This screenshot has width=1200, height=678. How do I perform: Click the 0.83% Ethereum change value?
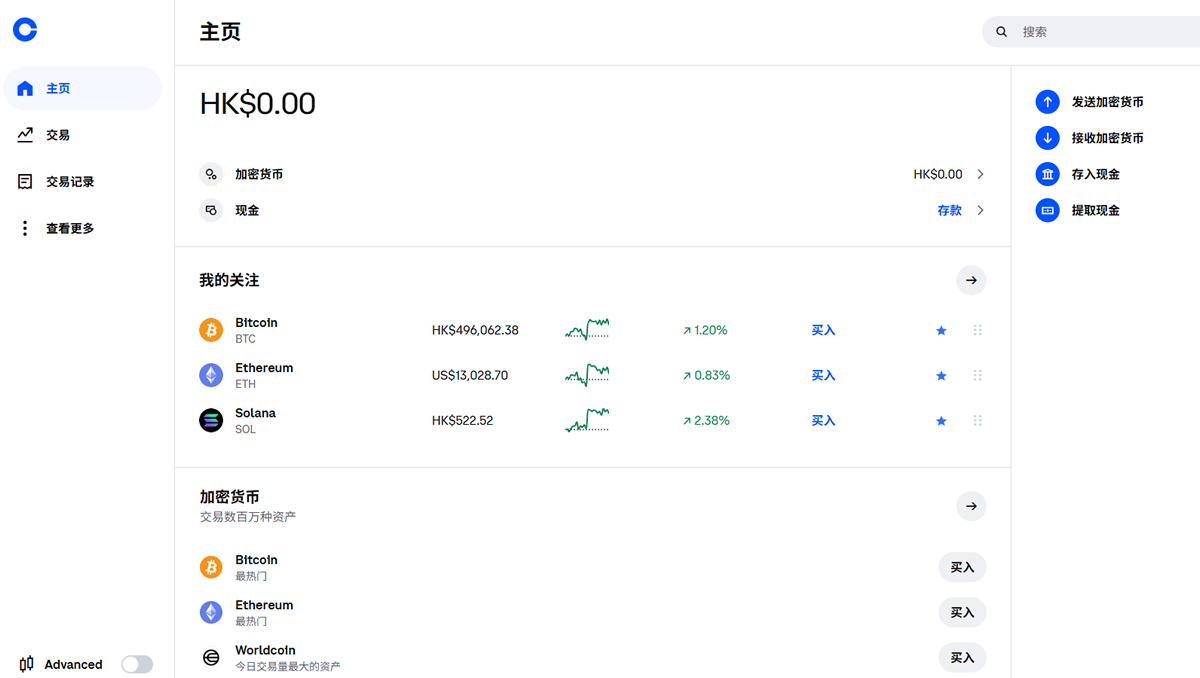(712, 375)
